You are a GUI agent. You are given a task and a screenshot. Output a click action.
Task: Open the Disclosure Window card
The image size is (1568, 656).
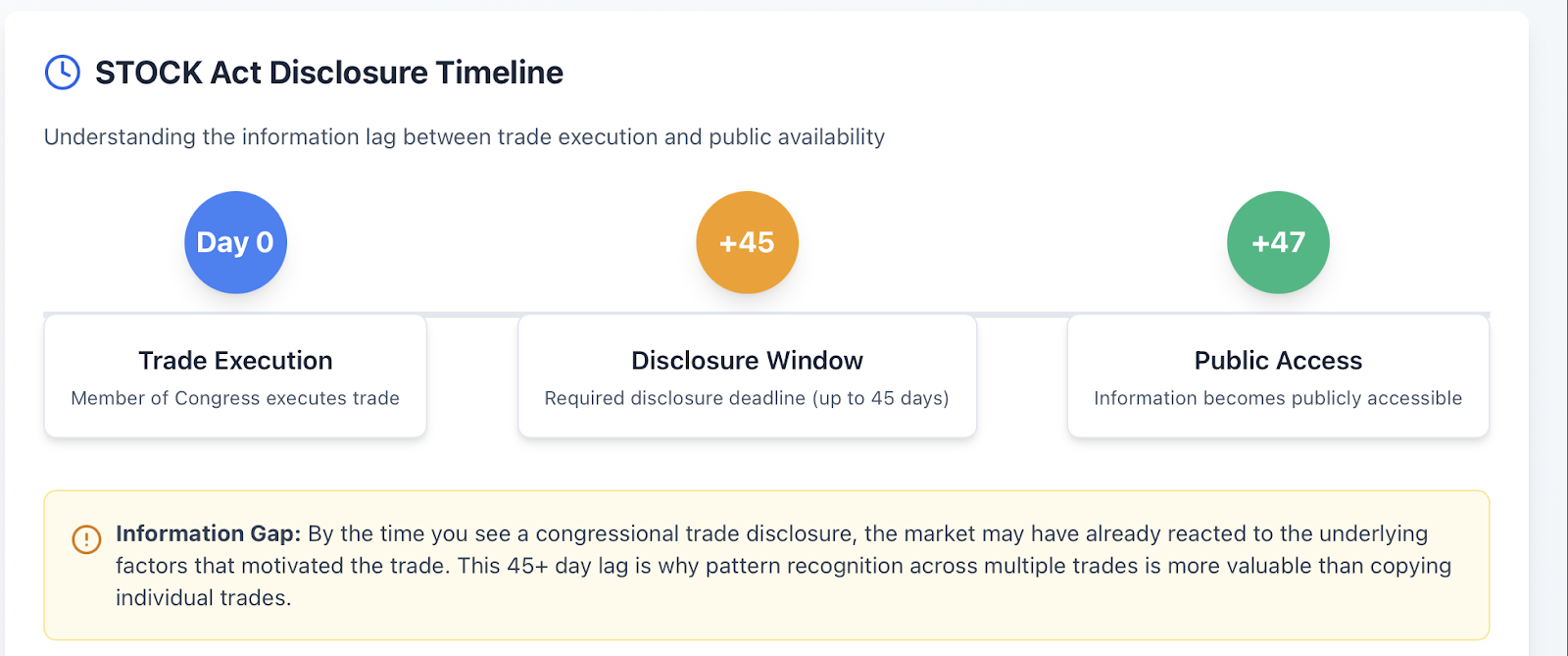click(x=747, y=377)
